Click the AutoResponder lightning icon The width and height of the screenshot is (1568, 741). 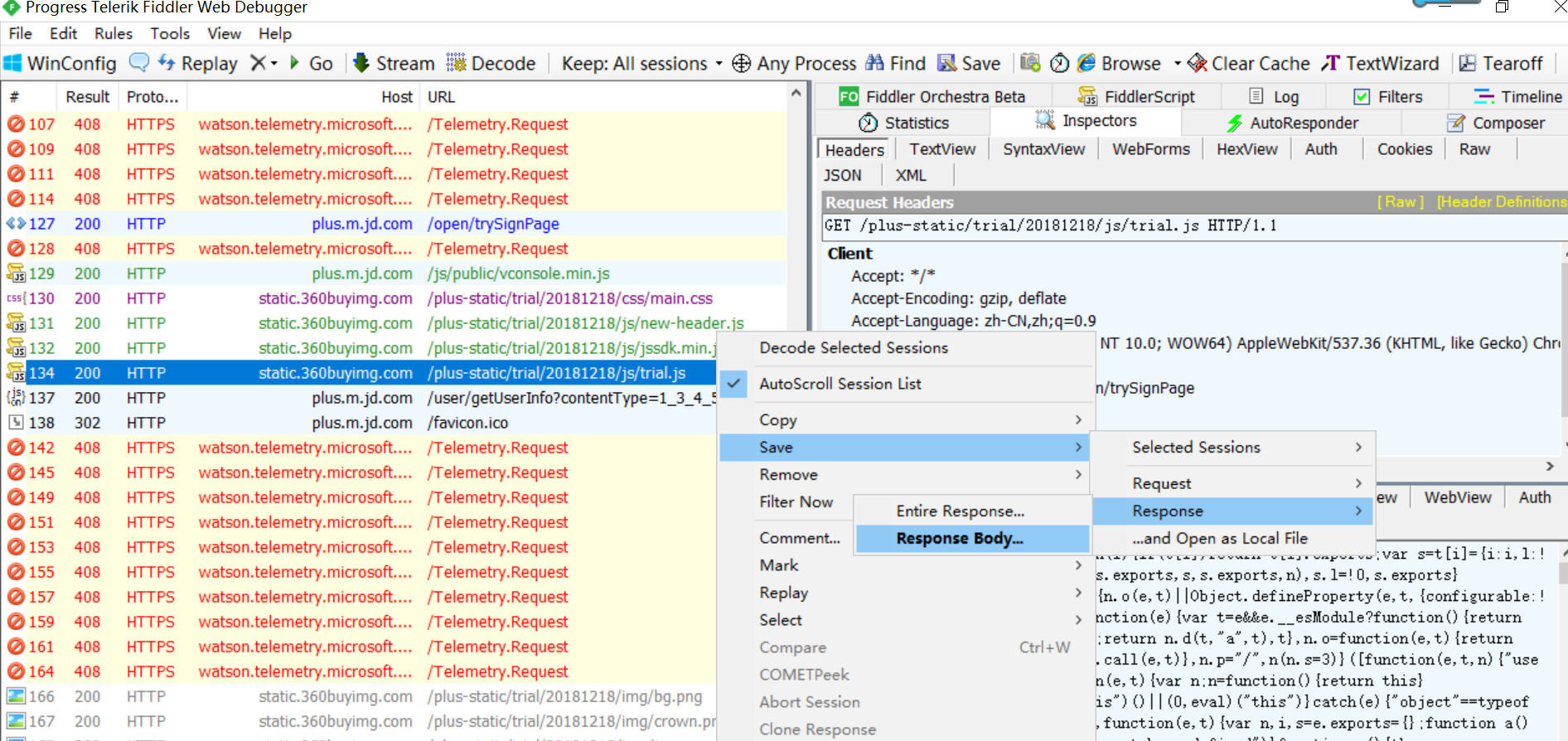(1235, 123)
